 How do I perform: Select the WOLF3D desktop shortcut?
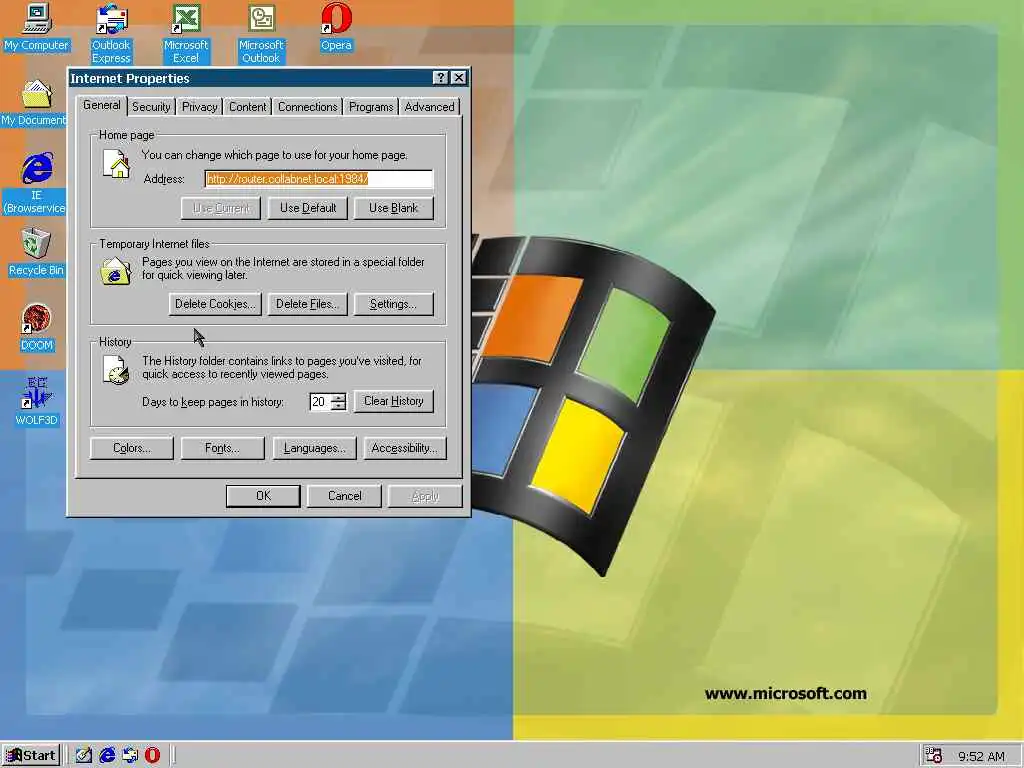37,402
